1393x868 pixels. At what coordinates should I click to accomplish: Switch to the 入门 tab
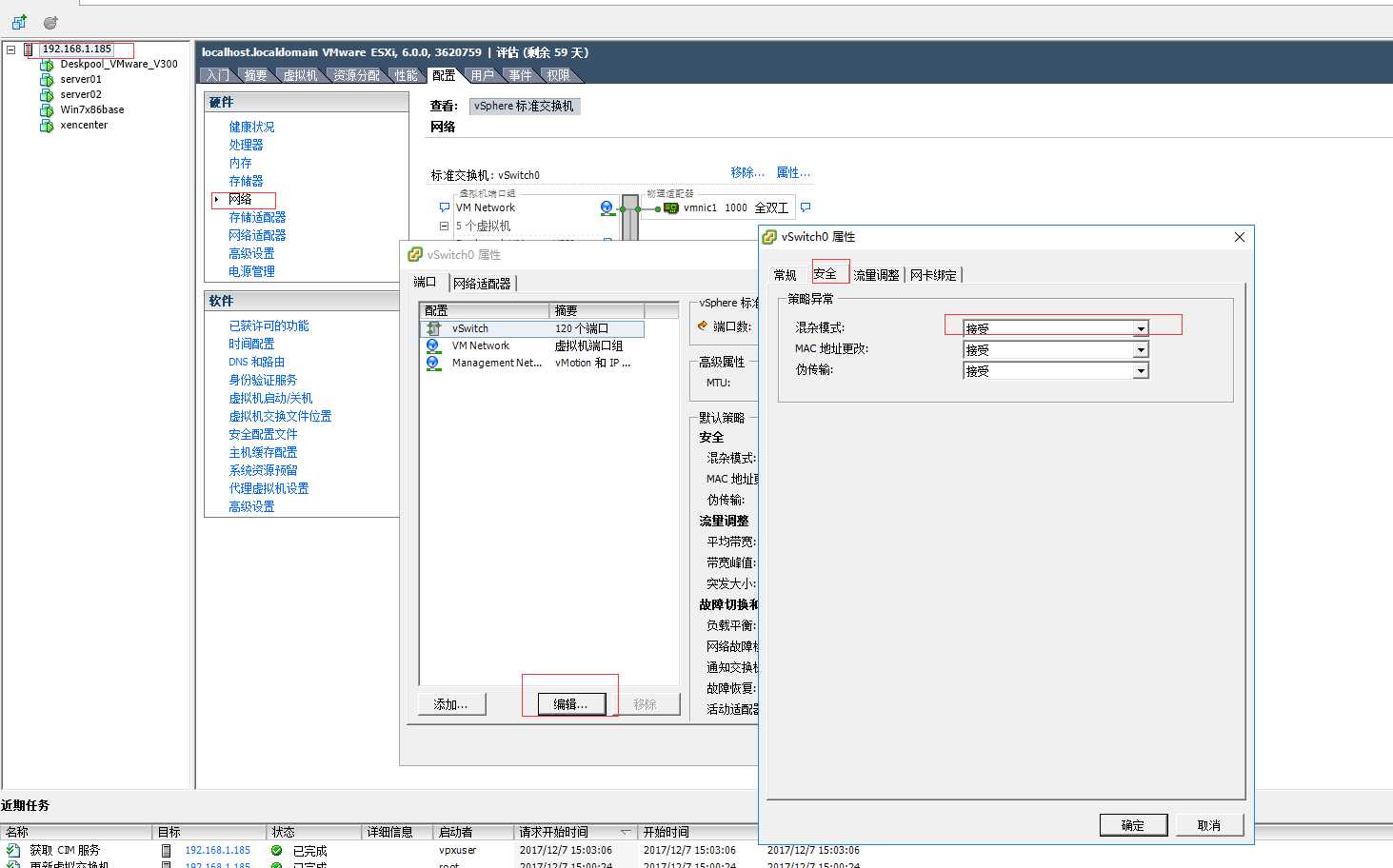pos(217,75)
